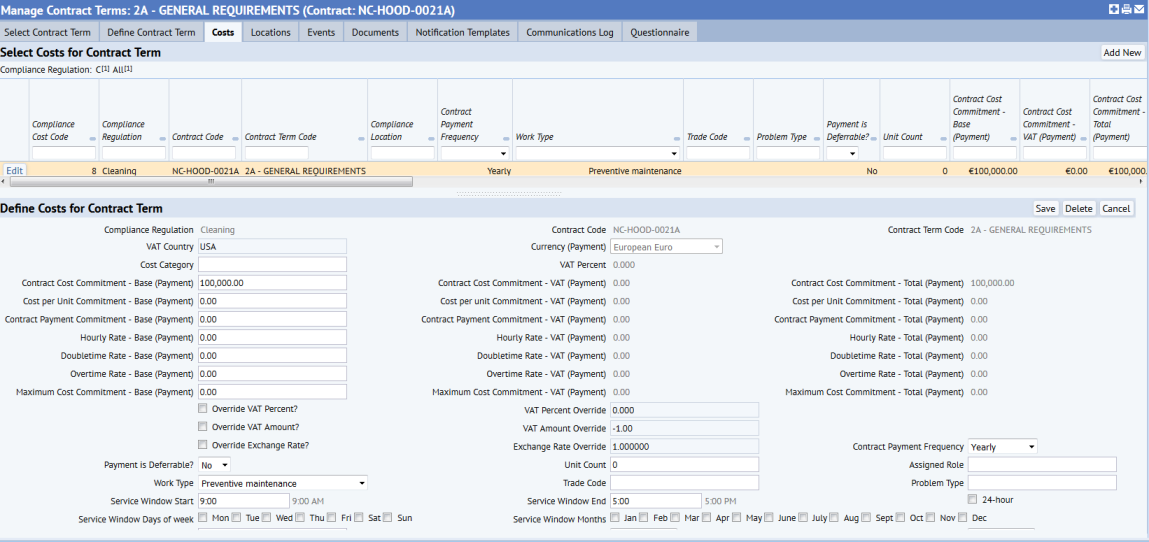The height and width of the screenshot is (542, 1149).
Task: Open Work Type Preventive maintenance dropdown
Action: (x=282, y=484)
